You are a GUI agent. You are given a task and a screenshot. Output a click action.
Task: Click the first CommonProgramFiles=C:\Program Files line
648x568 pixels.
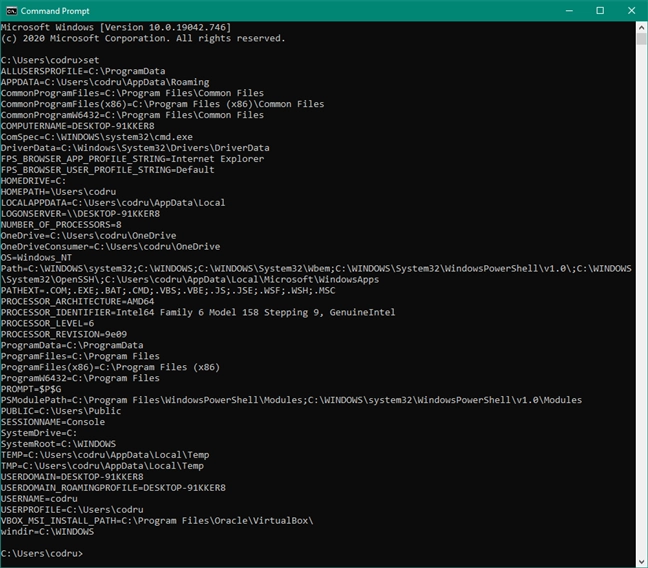[132, 93]
